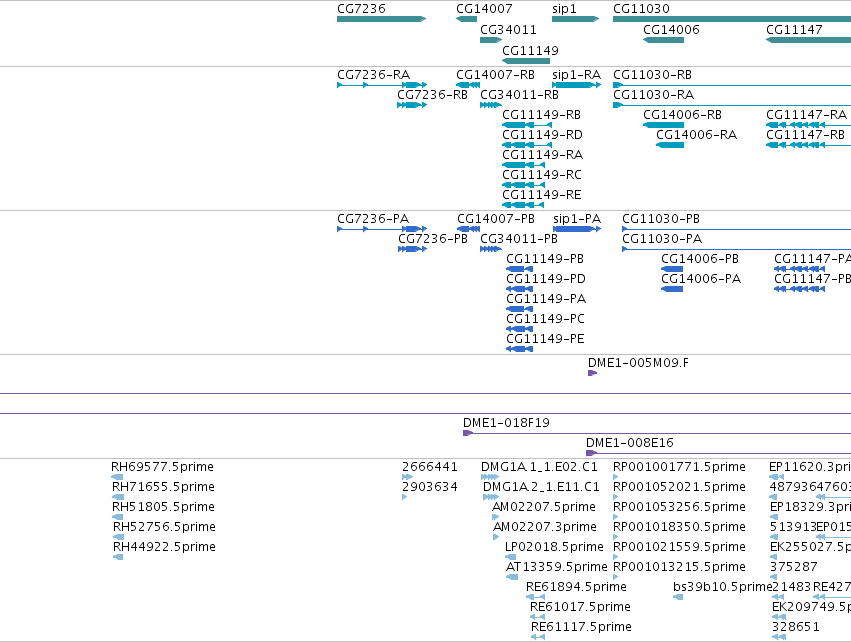The width and height of the screenshot is (851, 642).
Task: Open transcript CG7236-RB
Action: tap(432, 95)
